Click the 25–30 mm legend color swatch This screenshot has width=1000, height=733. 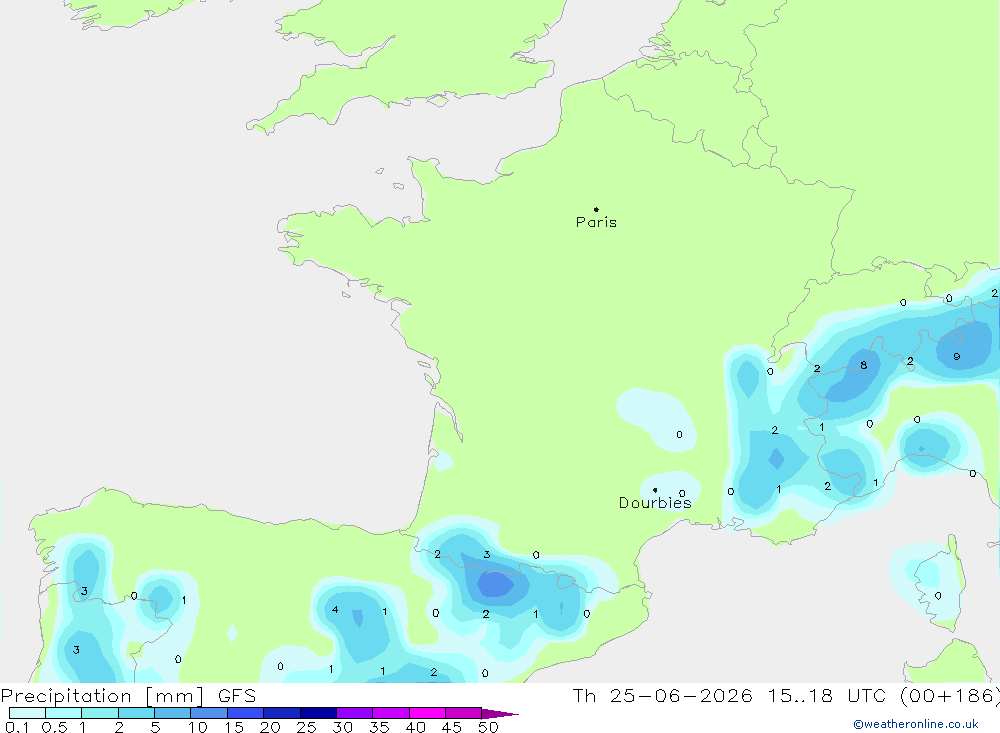(x=318, y=713)
